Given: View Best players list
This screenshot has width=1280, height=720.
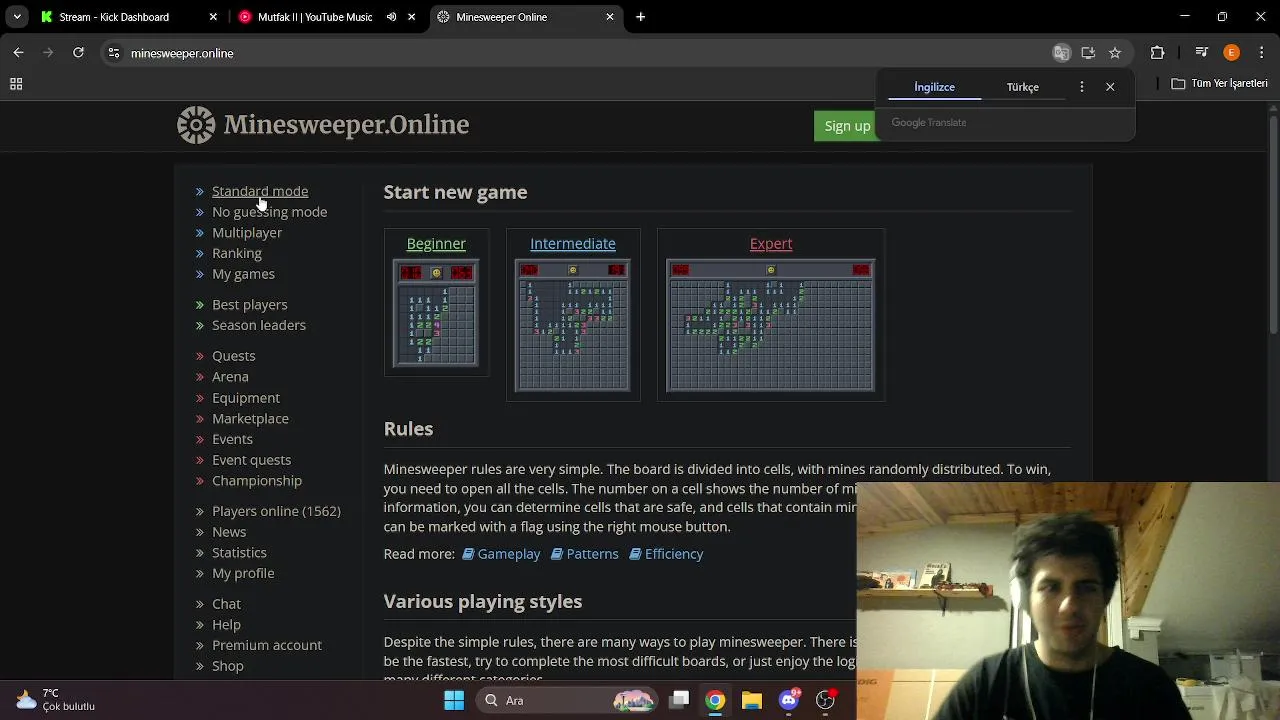Looking at the screenshot, I should 249,305.
